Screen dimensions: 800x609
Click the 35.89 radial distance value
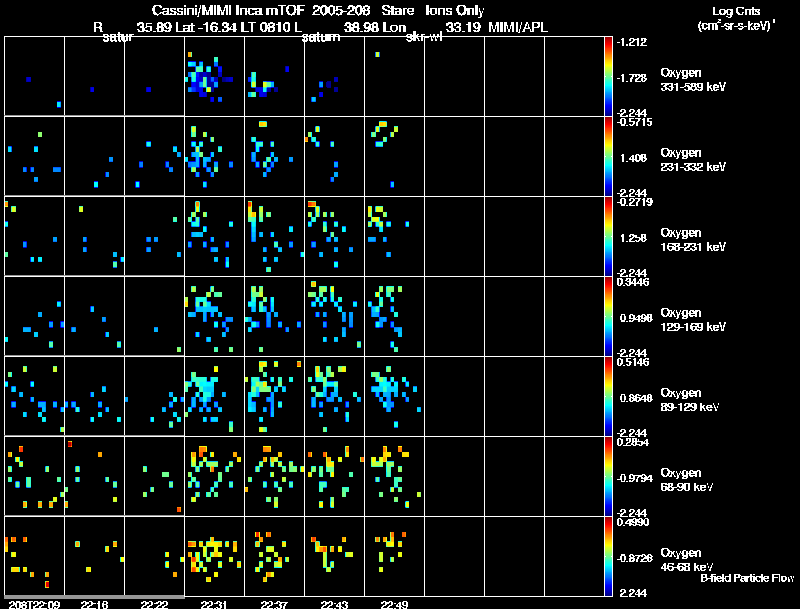point(154,27)
